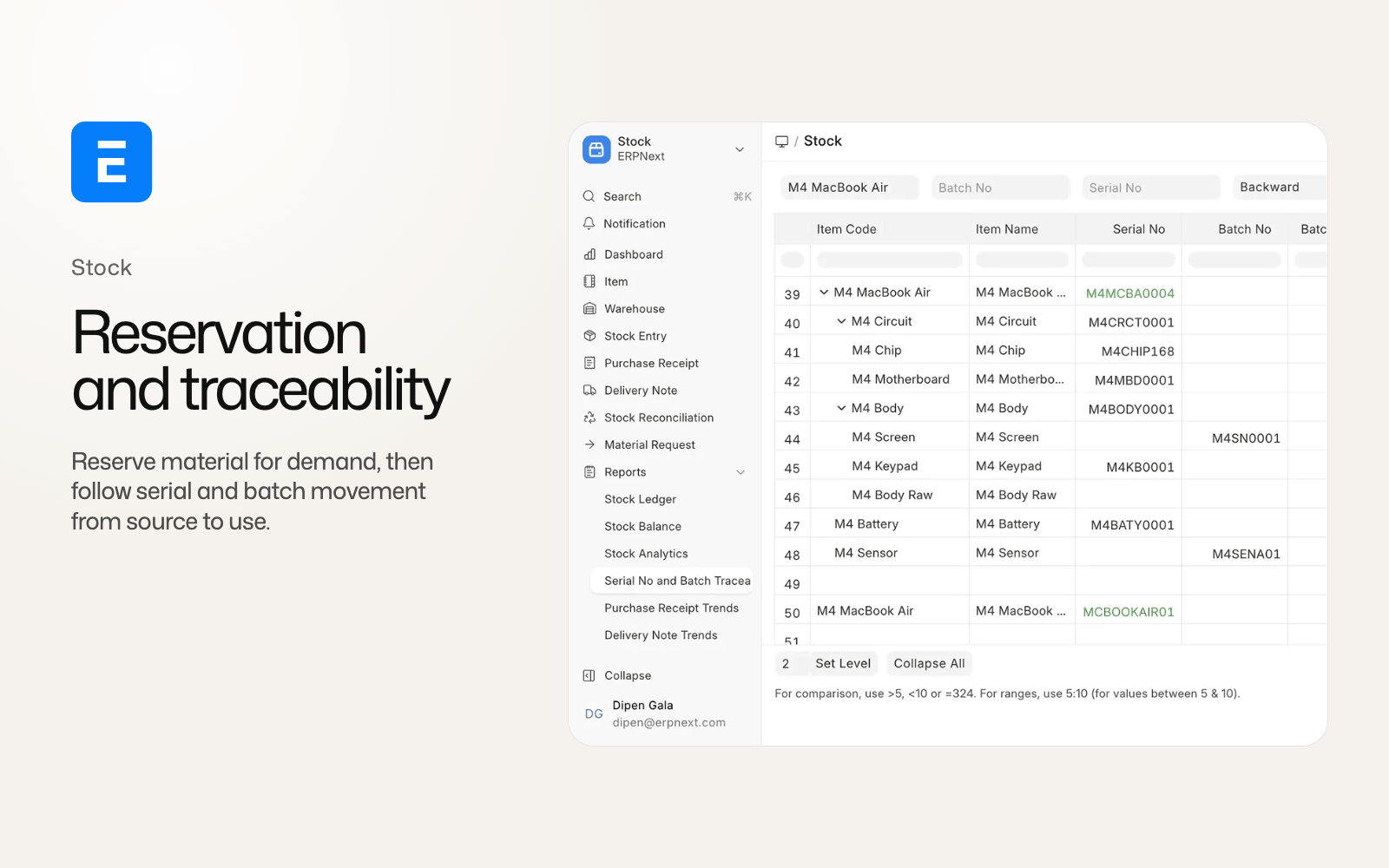
Task: Click the Serial No column filter box
Action: (1129, 260)
